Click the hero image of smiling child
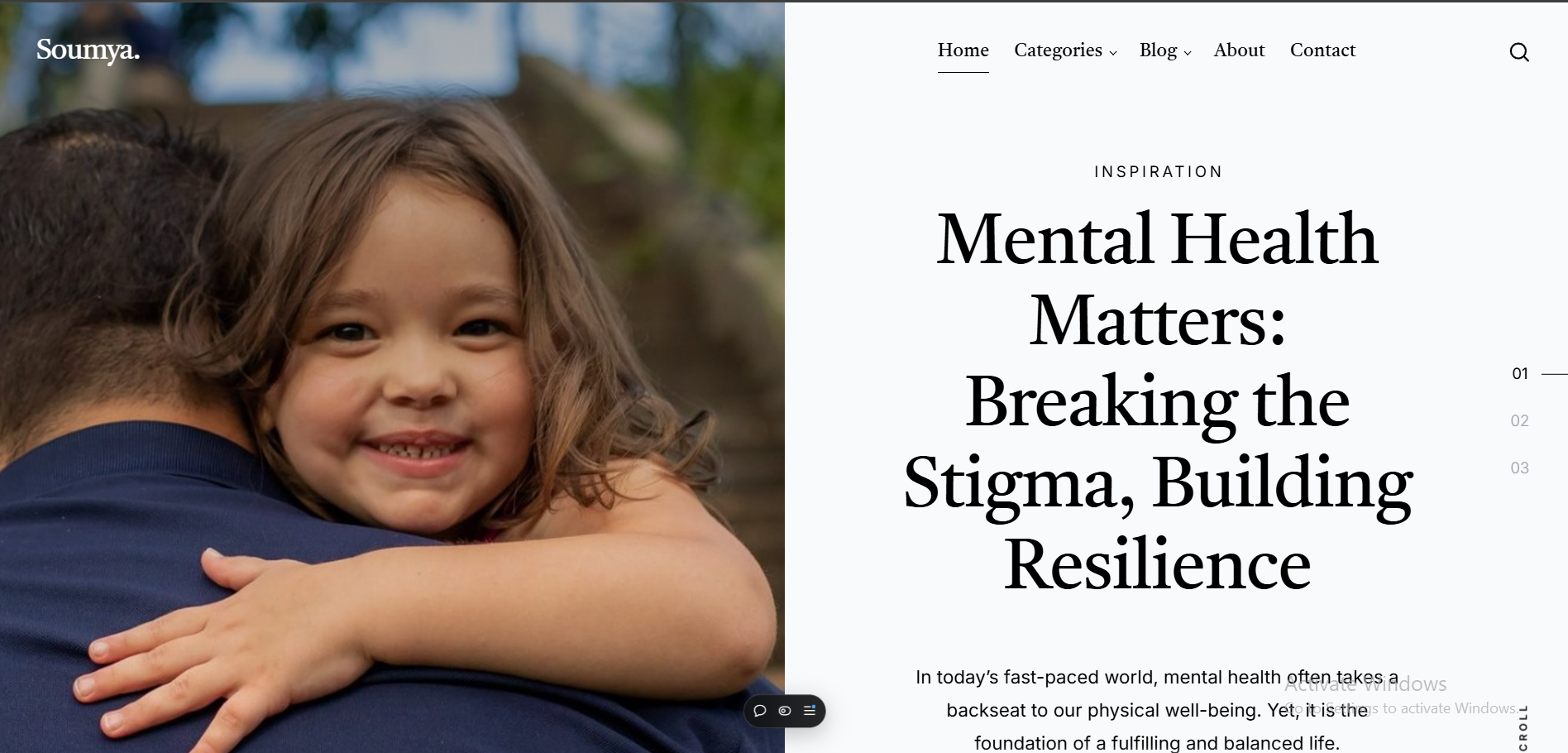 tap(392, 377)
